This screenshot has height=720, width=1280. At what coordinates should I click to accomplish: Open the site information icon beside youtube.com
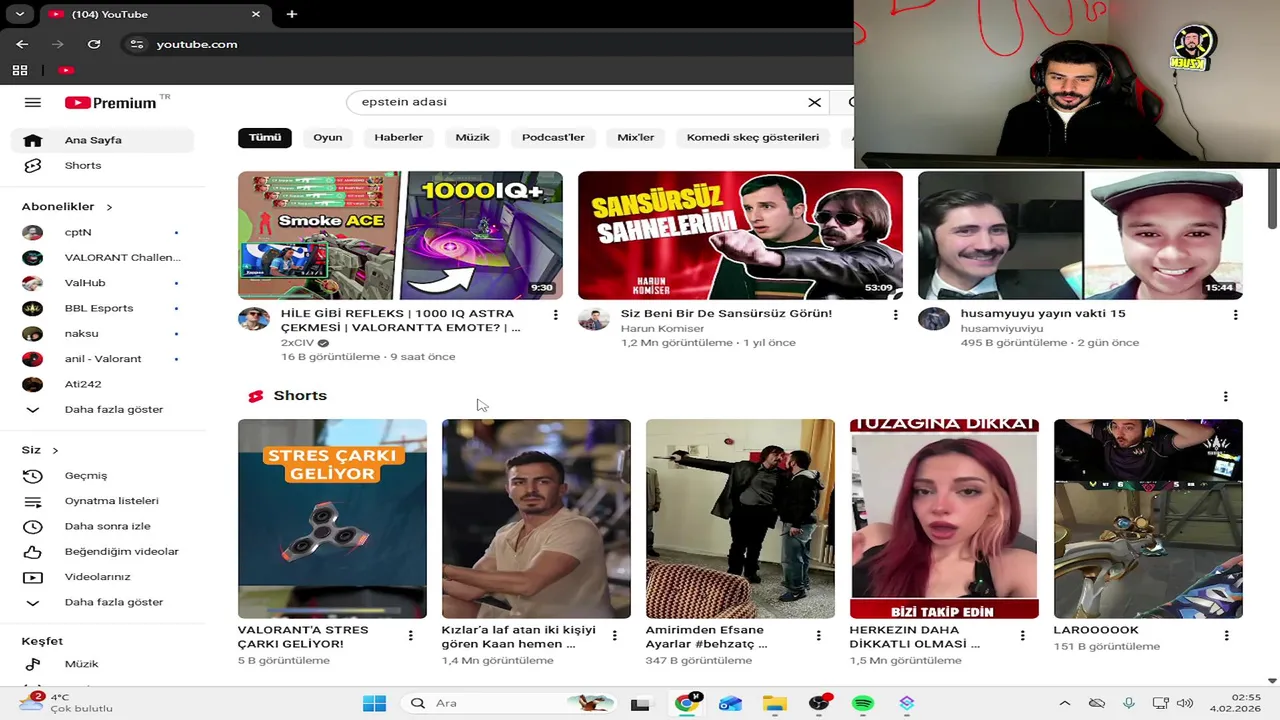pyautogui.click(x=137, y=44)
